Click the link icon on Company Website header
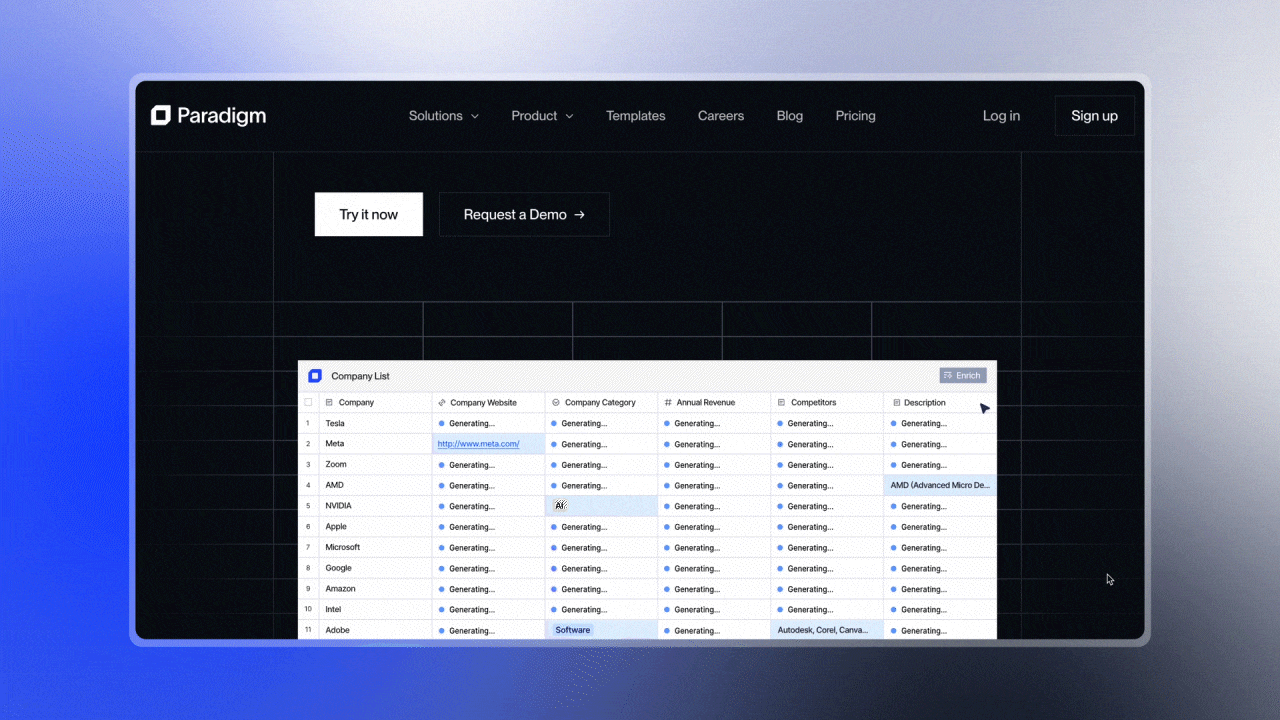Viewport: 1280px width, 720px height. tap(442, 402)
